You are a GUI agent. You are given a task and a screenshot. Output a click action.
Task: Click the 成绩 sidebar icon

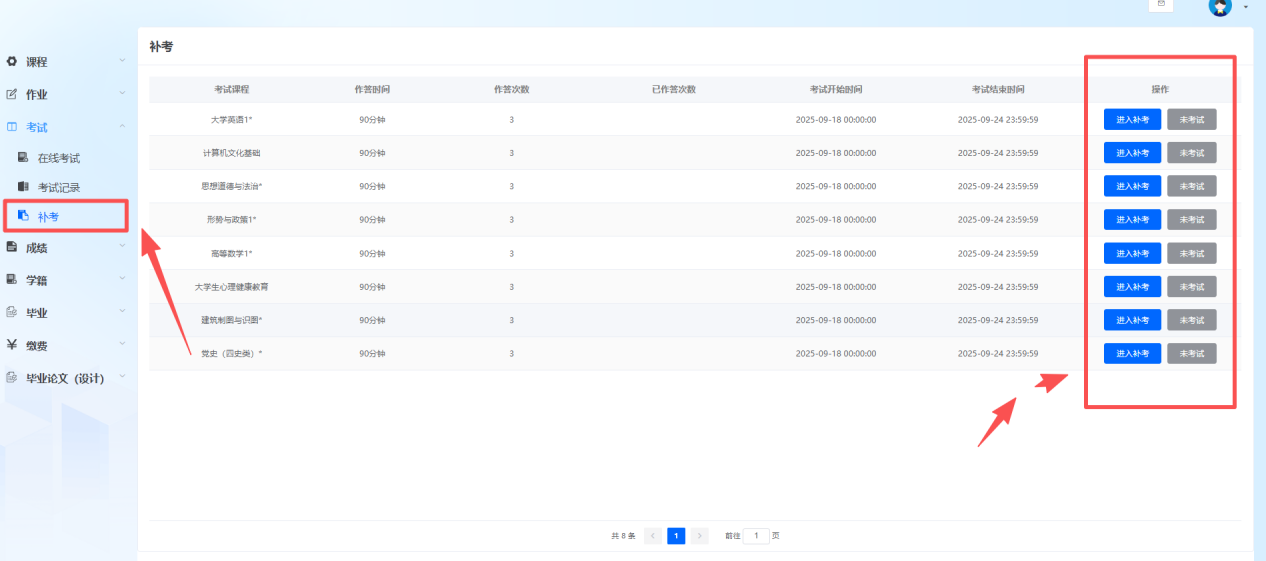[x=12, y=247]
